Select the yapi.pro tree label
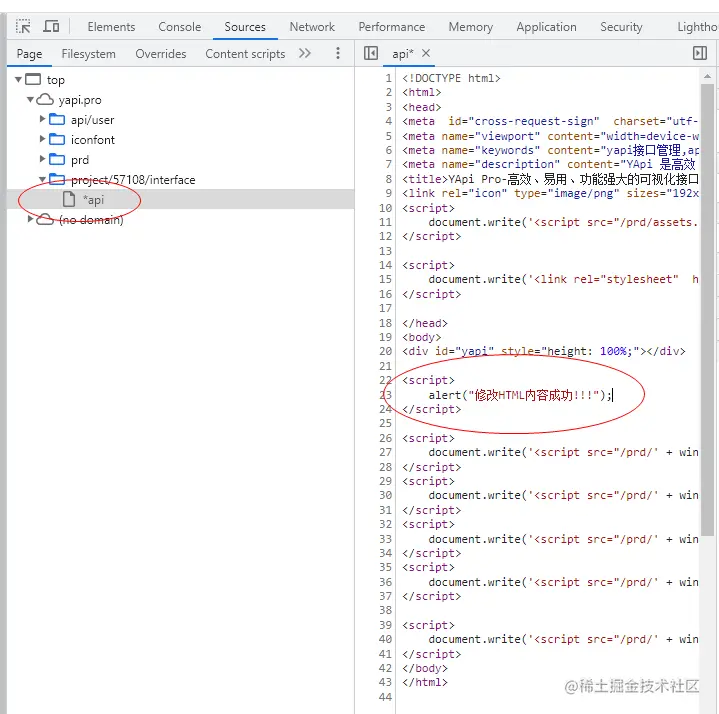The image size is (719, 714). click(x=80, y=100)
